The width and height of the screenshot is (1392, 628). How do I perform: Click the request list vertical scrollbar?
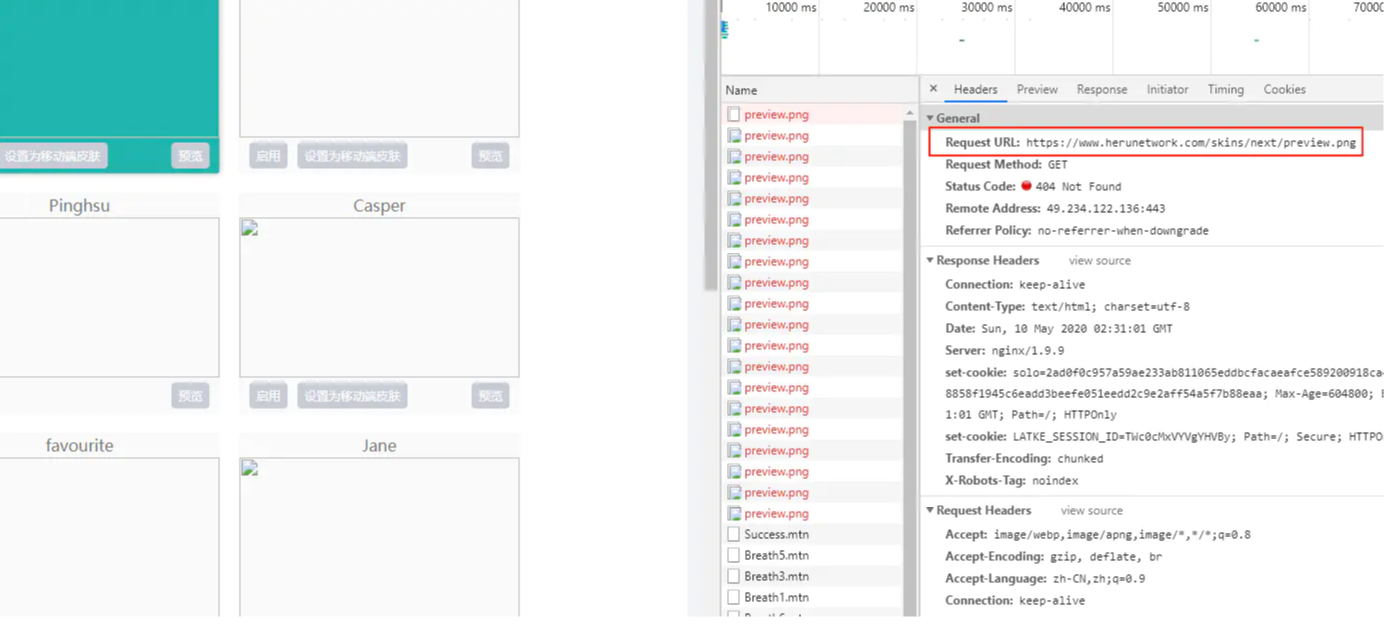910,360
